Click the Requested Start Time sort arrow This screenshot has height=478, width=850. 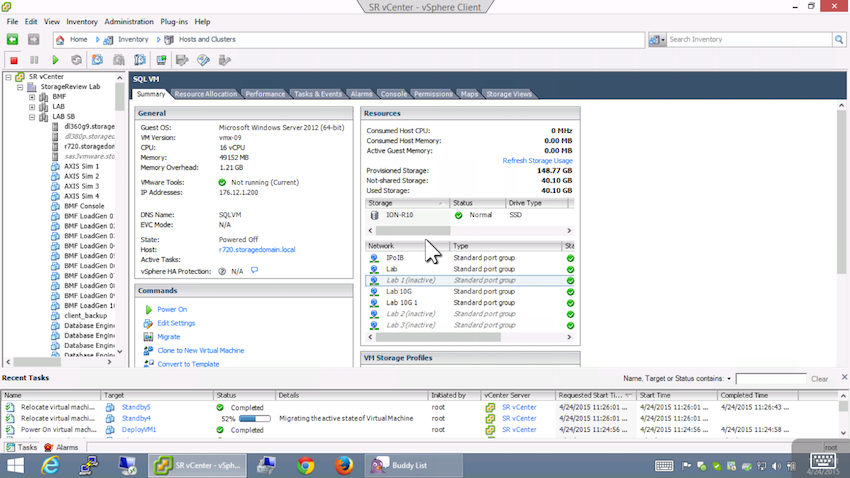pos(628,395)
